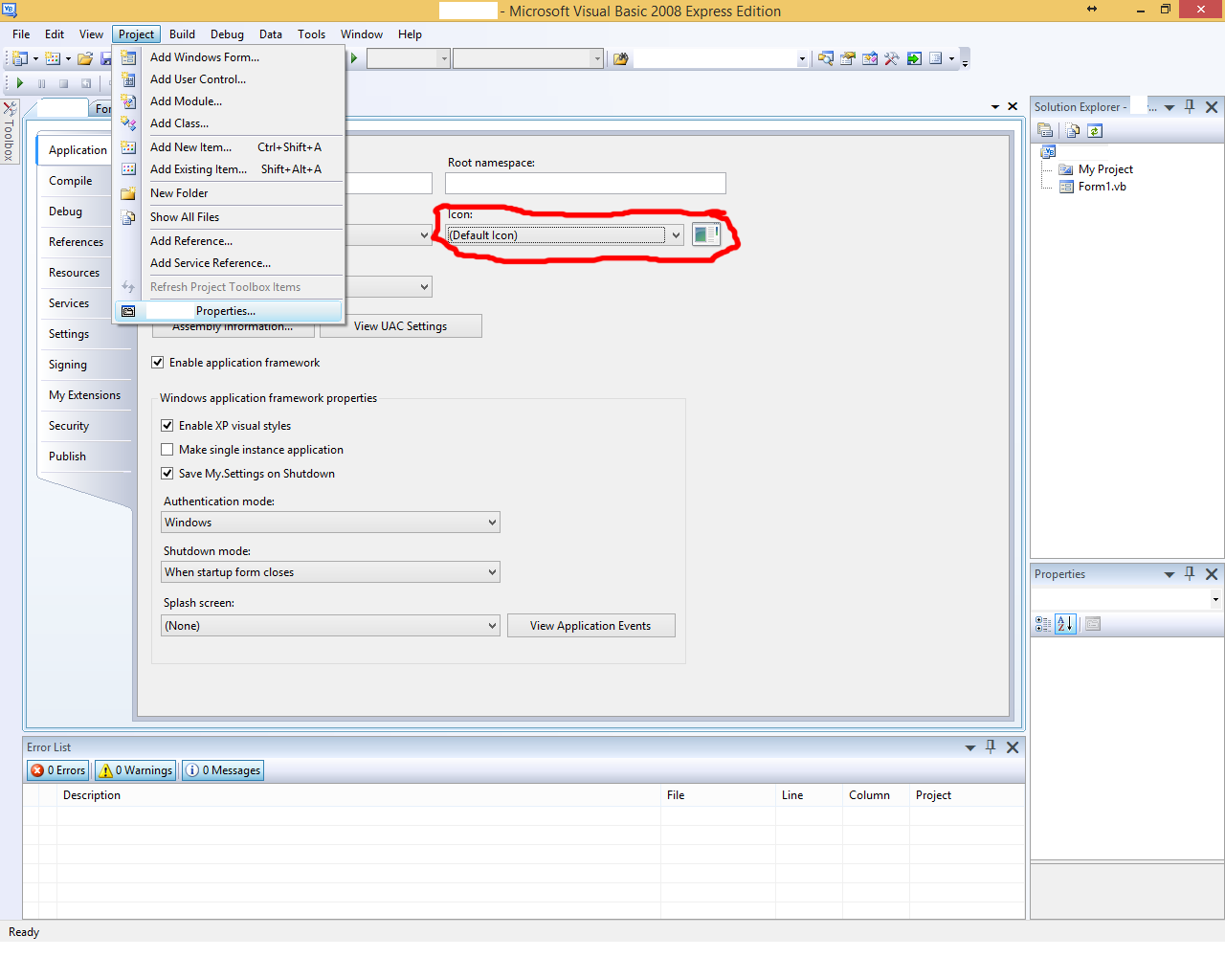Click the Start Debugging play icon
This screenshot has height=980, width=1225.
(19, 83)
